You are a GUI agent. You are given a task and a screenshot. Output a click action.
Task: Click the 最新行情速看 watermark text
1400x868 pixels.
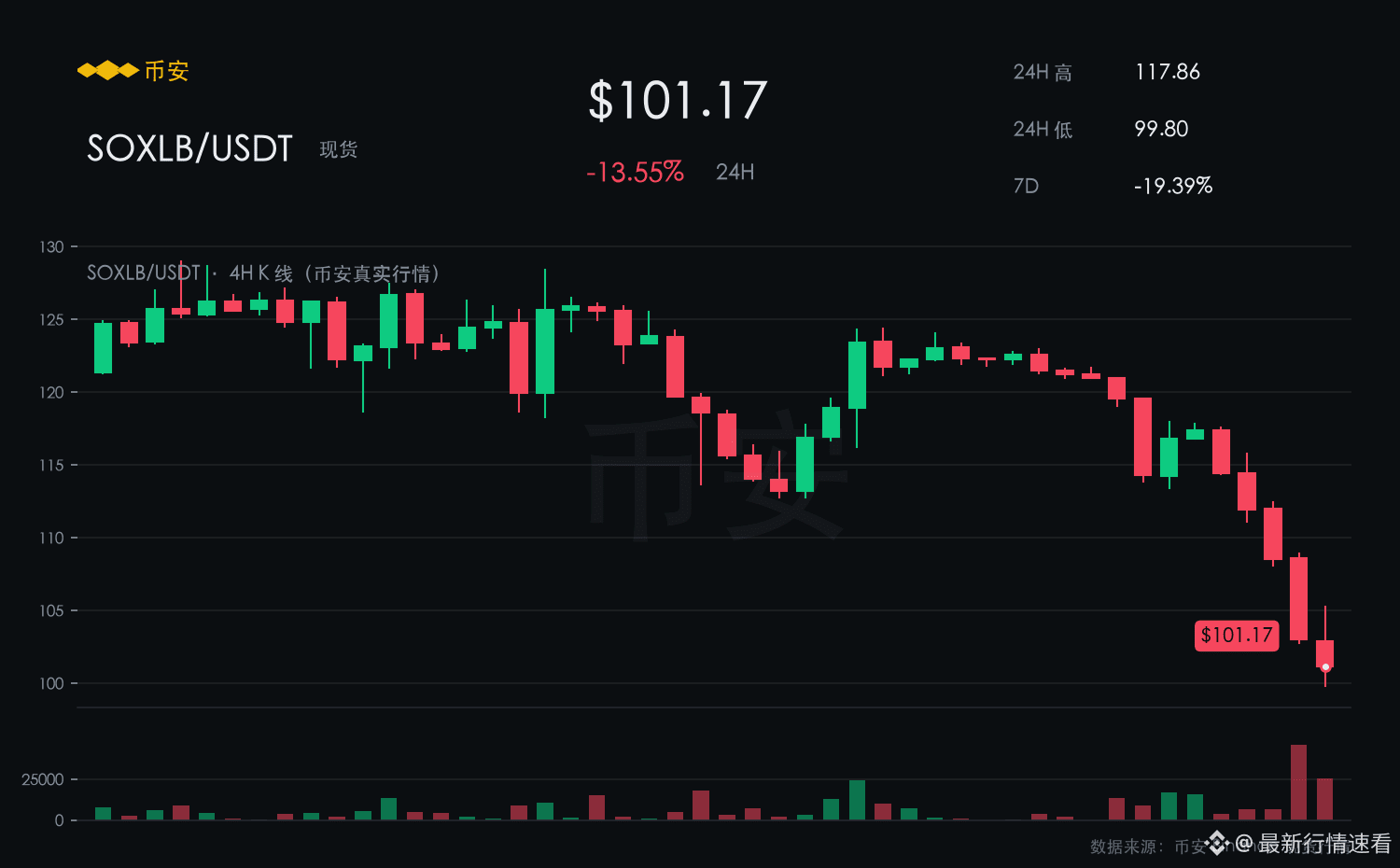coord(1325,844)
